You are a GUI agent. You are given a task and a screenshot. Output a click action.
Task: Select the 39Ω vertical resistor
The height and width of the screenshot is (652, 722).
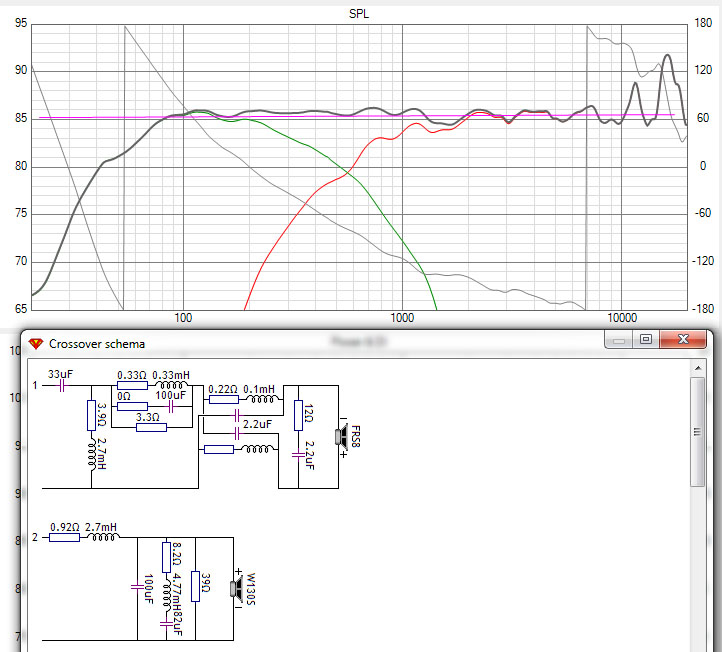(196, 586)
